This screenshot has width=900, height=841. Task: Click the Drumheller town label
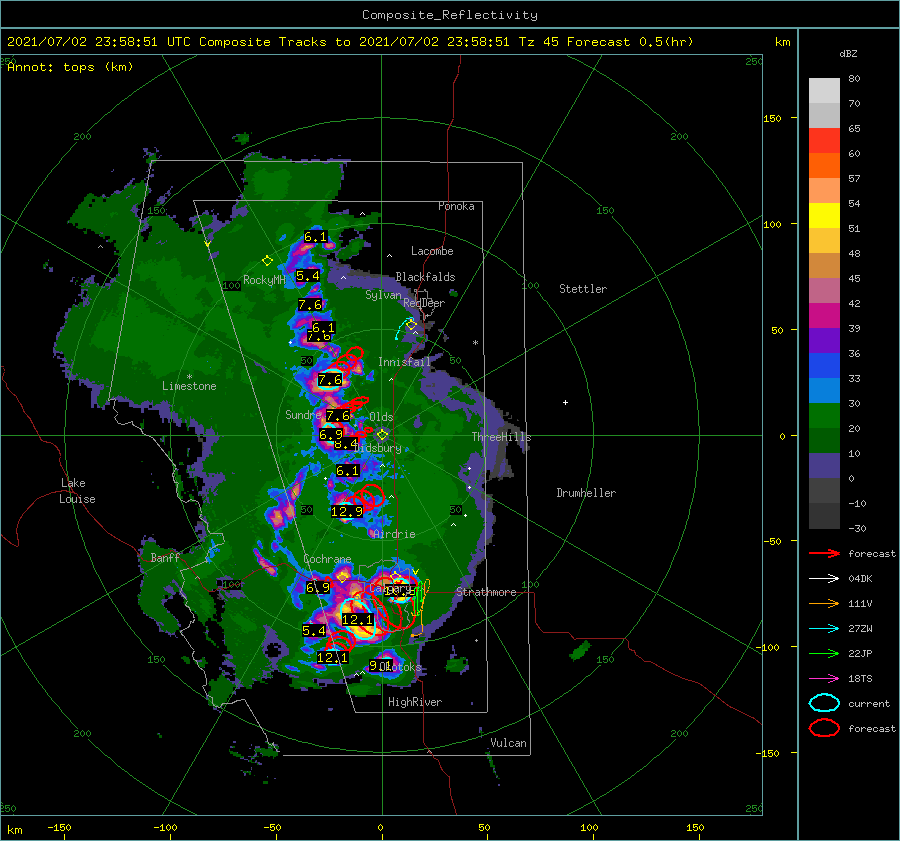[x=586, y=493]
